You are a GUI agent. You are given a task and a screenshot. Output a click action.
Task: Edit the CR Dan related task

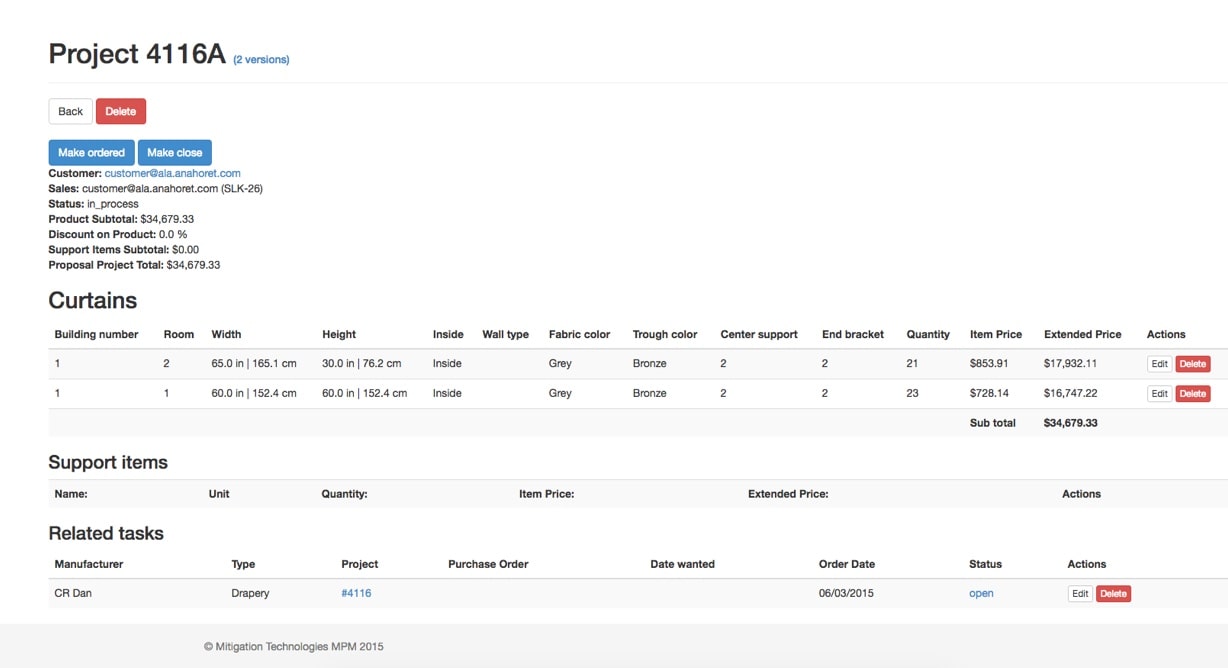click(1080, 593)
